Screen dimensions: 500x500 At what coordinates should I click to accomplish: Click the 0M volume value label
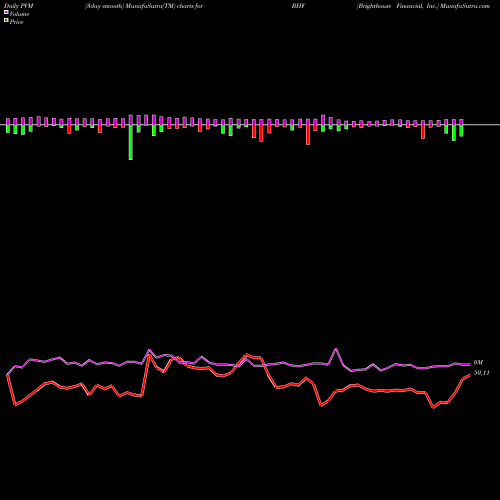pyautogui.click(x=478, y=362)
